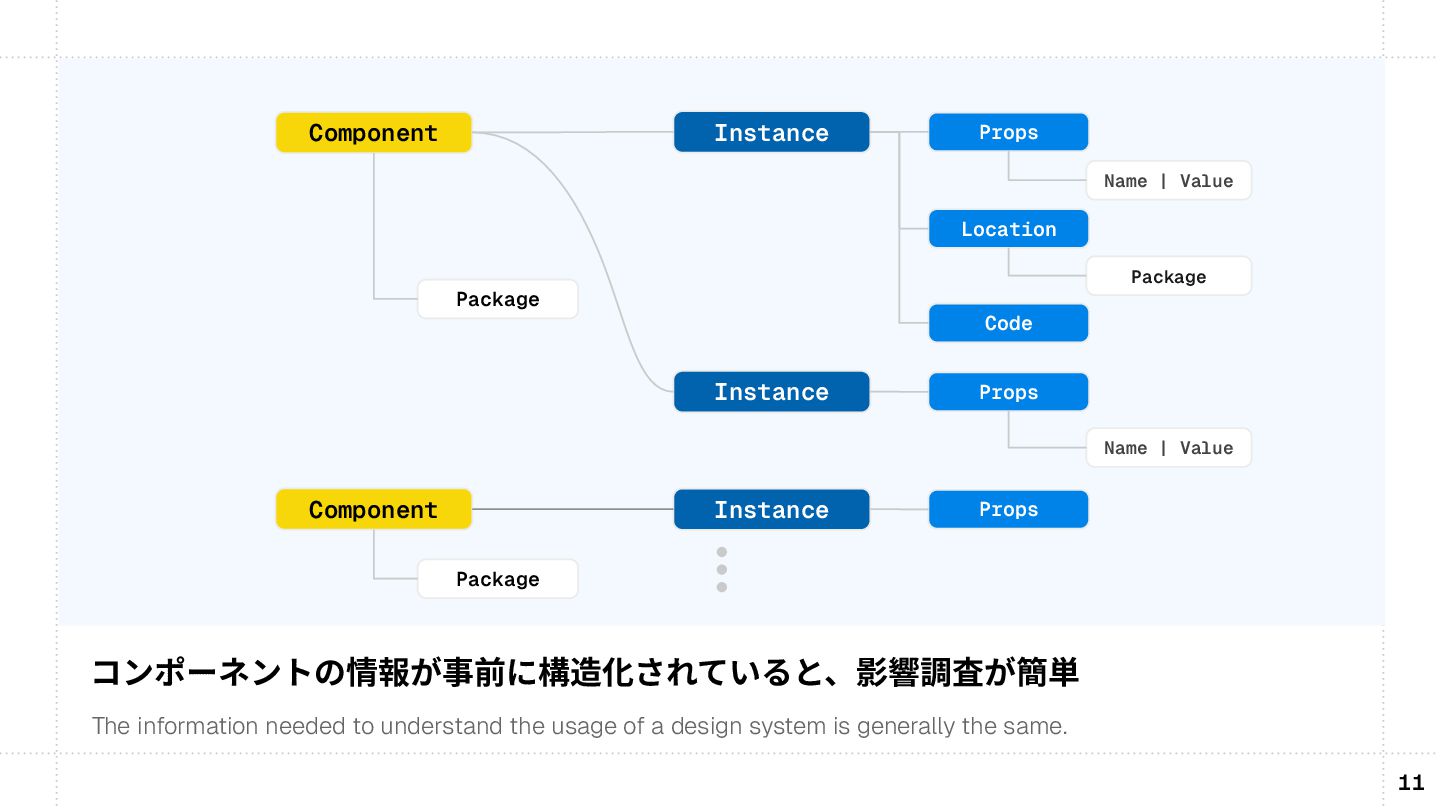The height and width of the screenshot is (810, 1440).
Task: Click the top yellow Component node
Action: (373, 133)
